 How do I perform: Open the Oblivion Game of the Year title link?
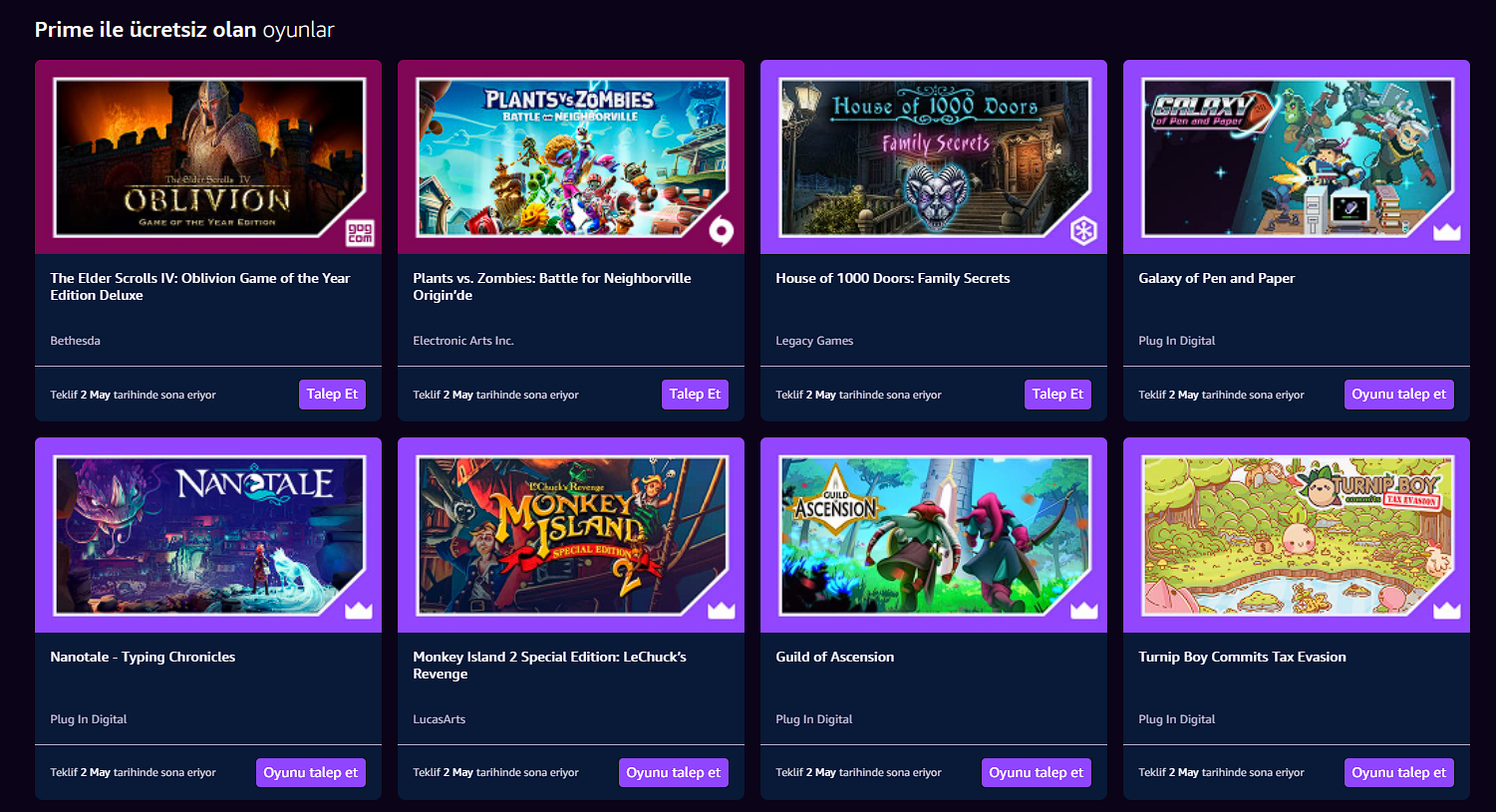200,287
